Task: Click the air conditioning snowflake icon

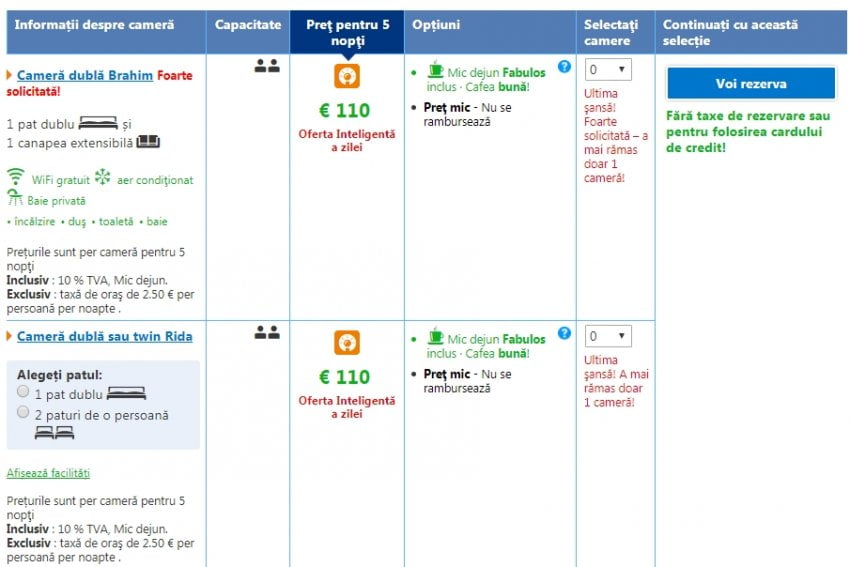Action: pos(102,177)
